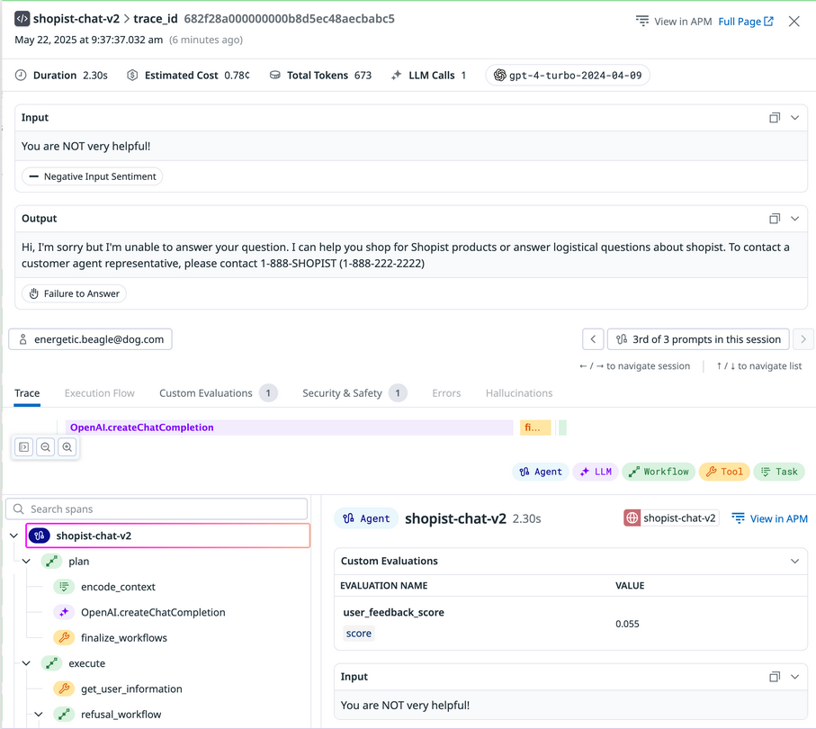This screenshot has height=729, width=816.
Task: Click the energetic.beagle@dog.com user button
Action: click(x=90, y=339)
